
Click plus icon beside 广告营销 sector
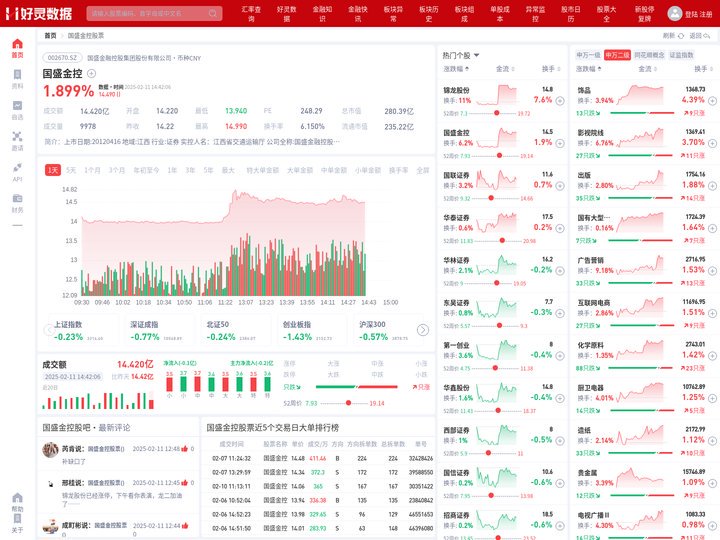(x=712, y=271)
